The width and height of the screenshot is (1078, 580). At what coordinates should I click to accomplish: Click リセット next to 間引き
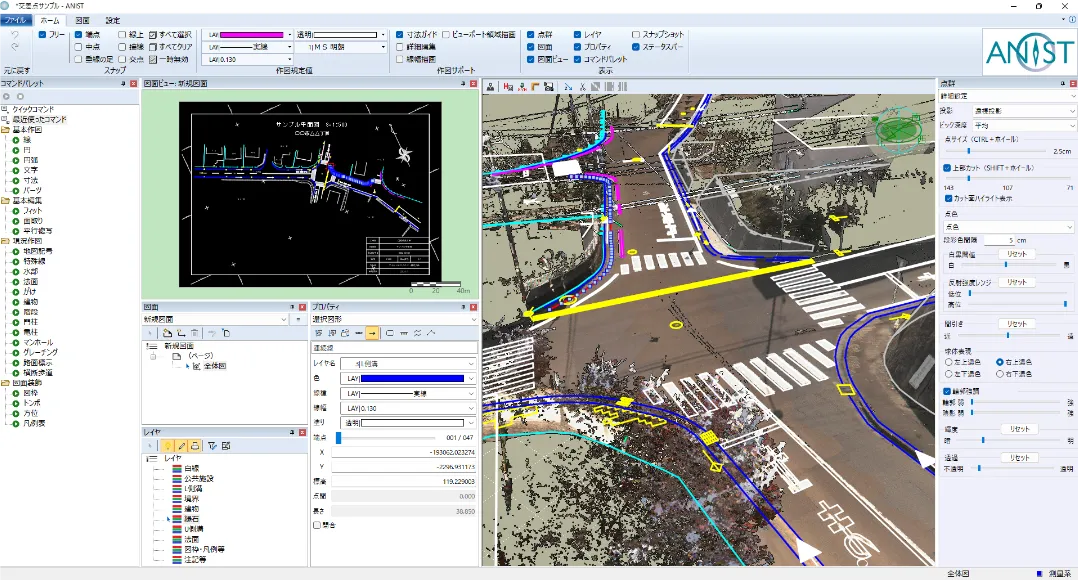(x=1017, y=324)
